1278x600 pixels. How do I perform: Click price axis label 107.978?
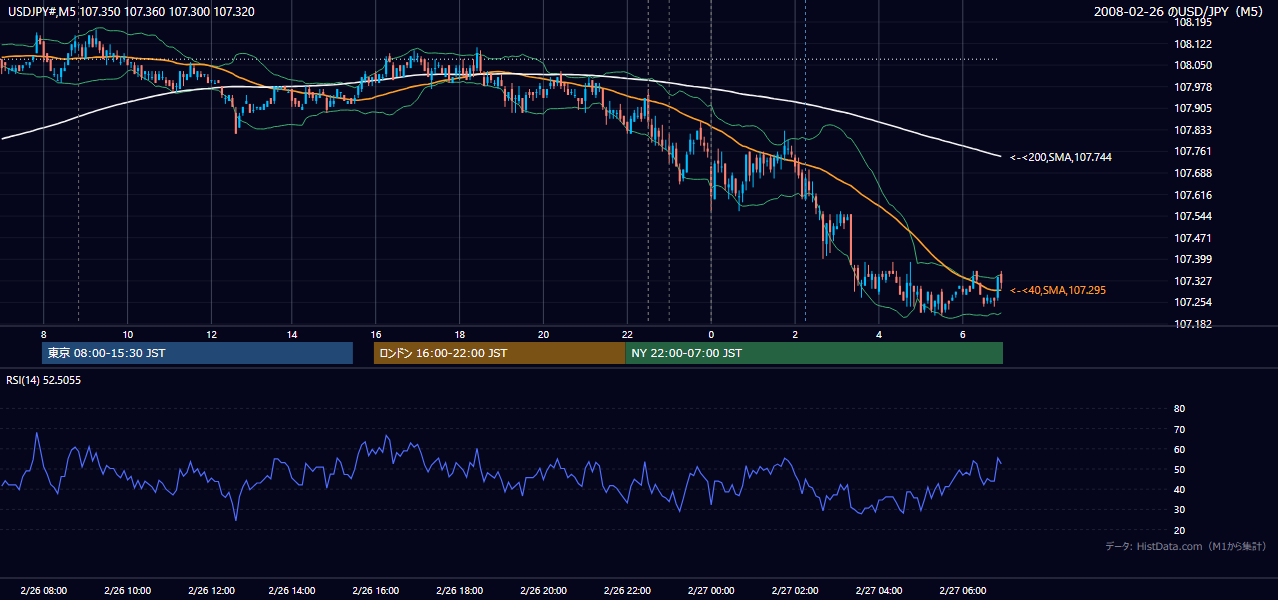point(1193,87)
